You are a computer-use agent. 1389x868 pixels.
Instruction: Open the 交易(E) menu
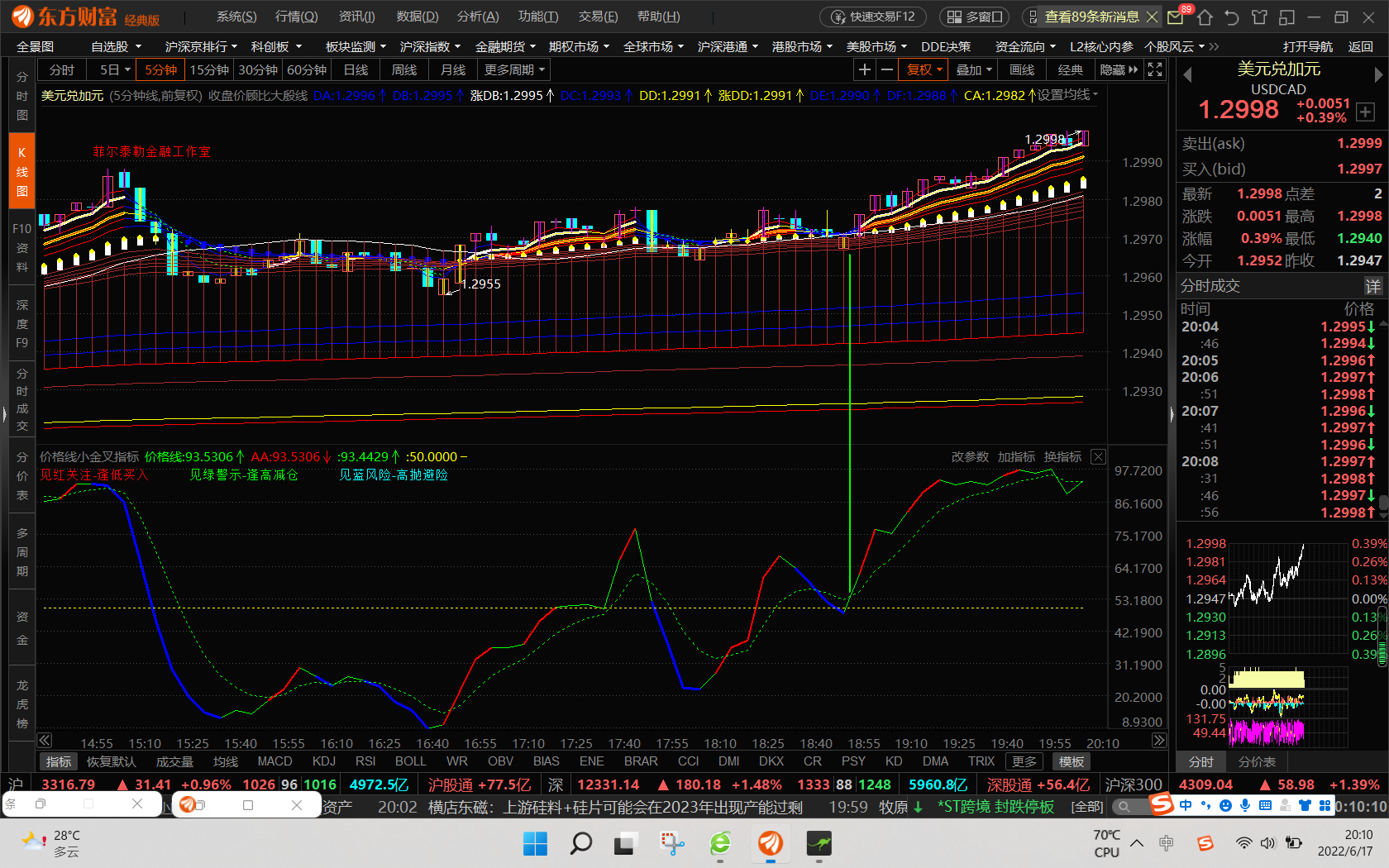tap(598, 17)
